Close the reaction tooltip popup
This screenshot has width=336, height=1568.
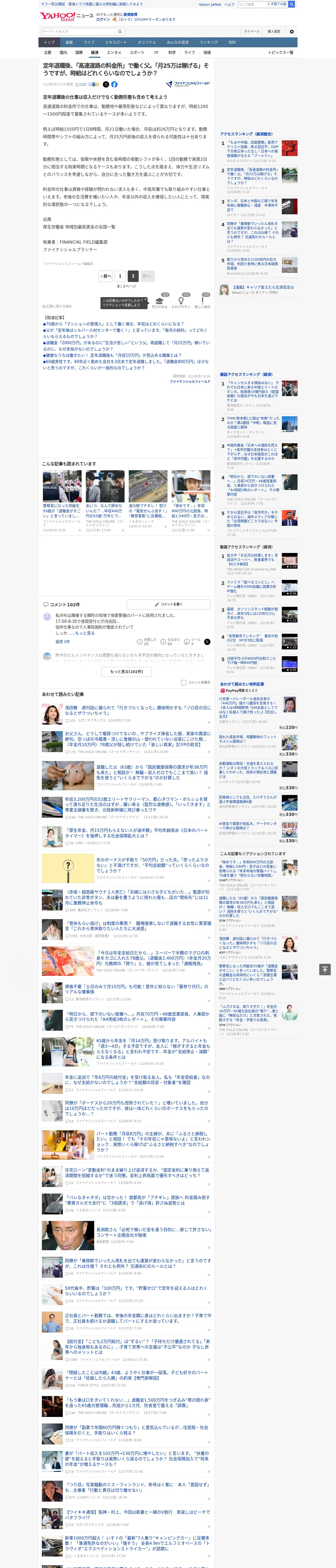pyautogui.click(x=146, y=299)
